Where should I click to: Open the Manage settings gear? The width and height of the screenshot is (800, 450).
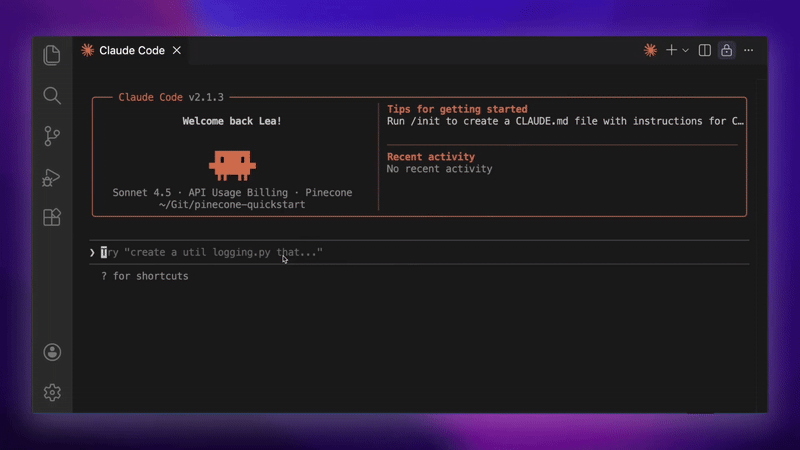click(x=52, y=392)
